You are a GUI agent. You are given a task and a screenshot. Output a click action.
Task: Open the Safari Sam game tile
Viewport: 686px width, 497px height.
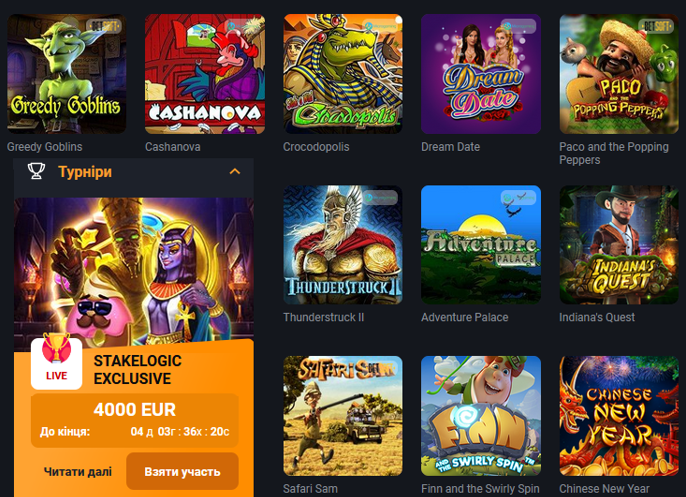tap(343, 416)
